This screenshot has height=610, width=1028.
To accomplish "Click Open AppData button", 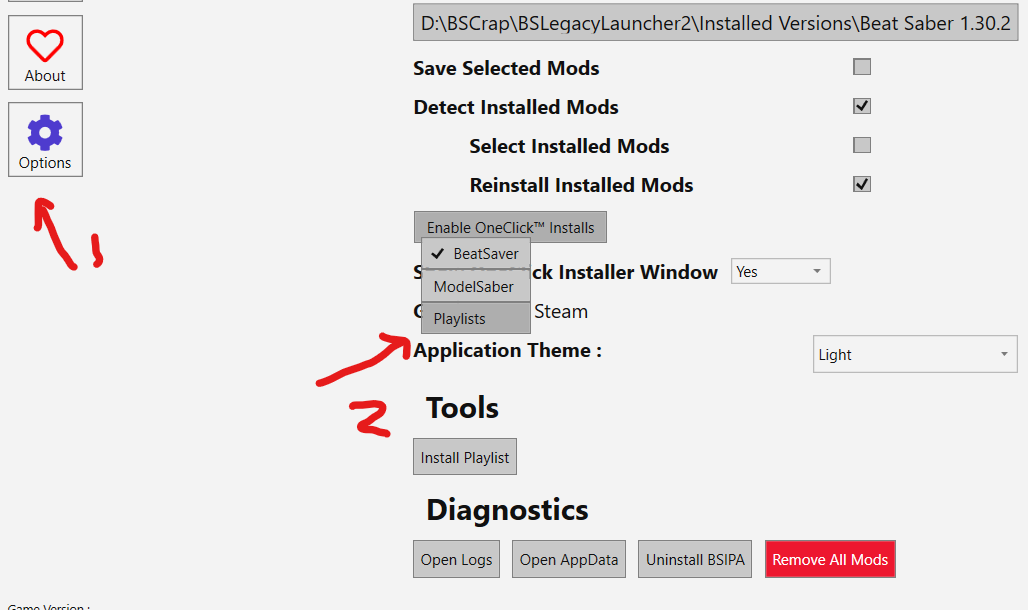I will click(x=568, y=559).
